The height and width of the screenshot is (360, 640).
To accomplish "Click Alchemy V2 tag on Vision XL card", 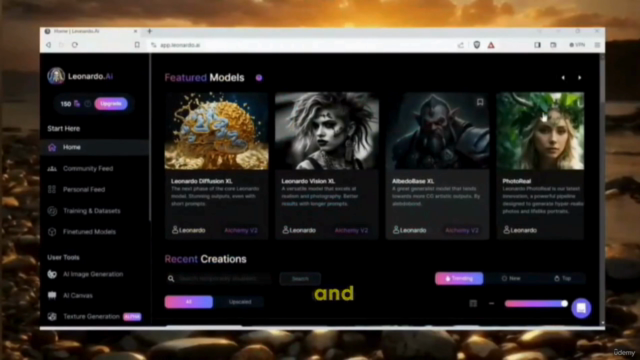I will pyautogui.click(x=351, y=231).
